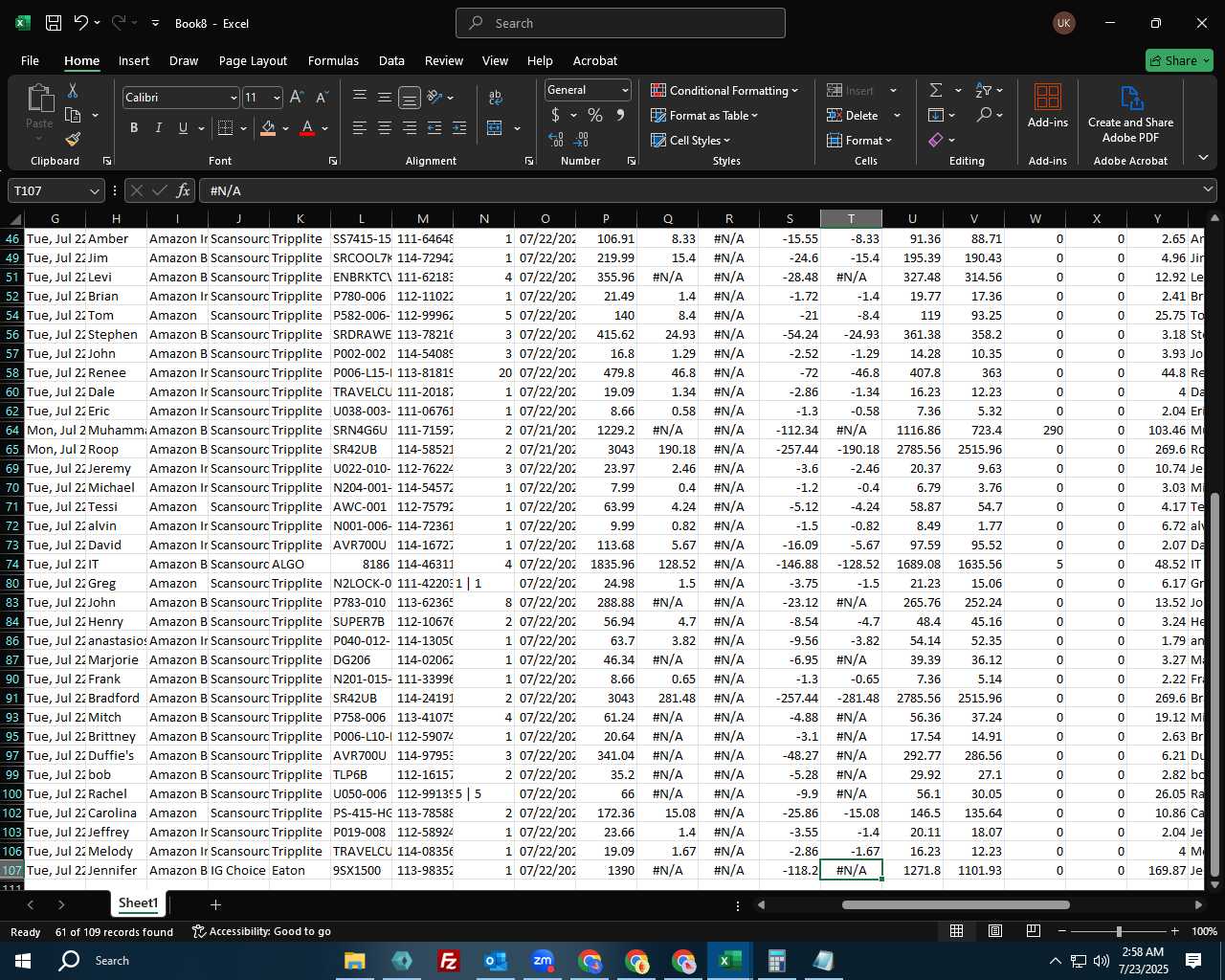This screenshot has width=1225, height=980.
Task: Switch to the Acrobat tab
Action: pos(595,60)
